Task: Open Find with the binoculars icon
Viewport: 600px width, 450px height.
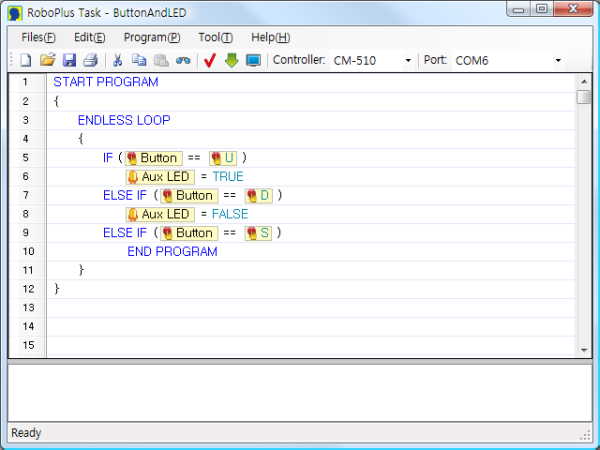Action: 182,60
